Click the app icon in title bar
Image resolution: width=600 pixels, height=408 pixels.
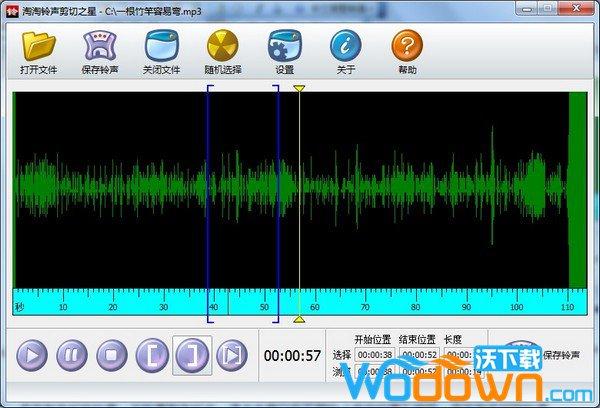coord(13,11)
